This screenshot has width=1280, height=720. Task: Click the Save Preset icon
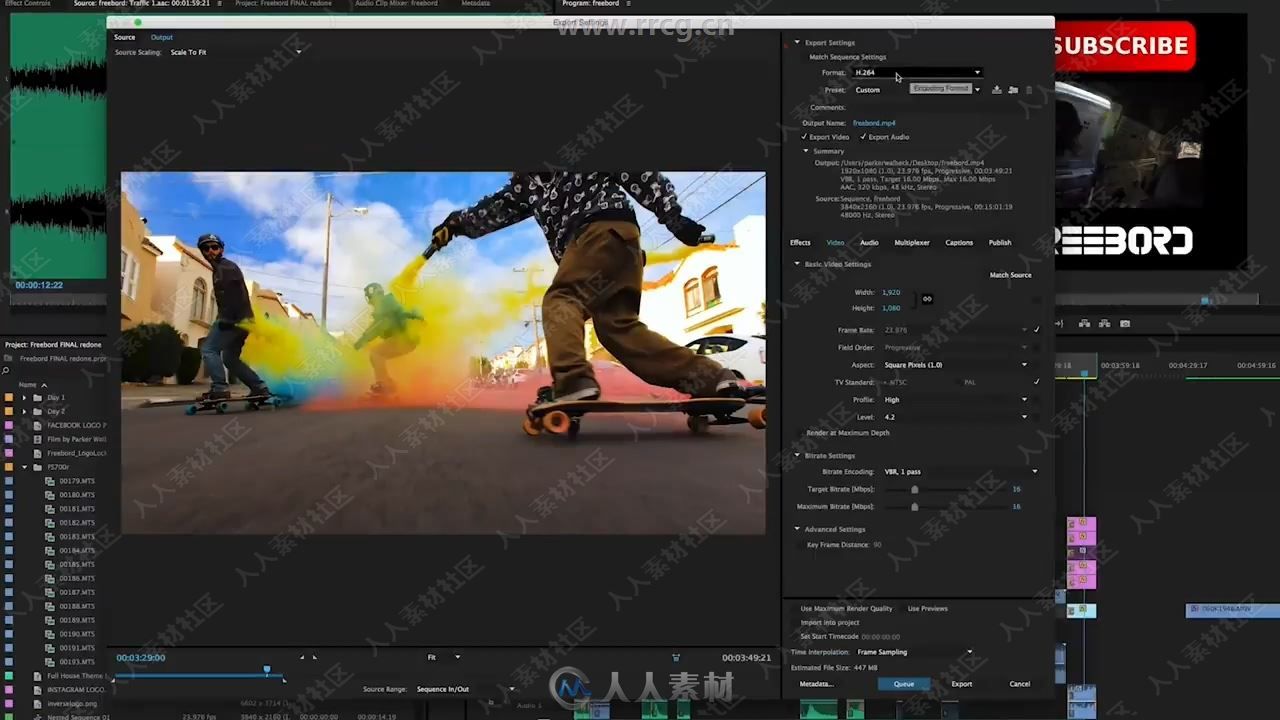(996, 90)
